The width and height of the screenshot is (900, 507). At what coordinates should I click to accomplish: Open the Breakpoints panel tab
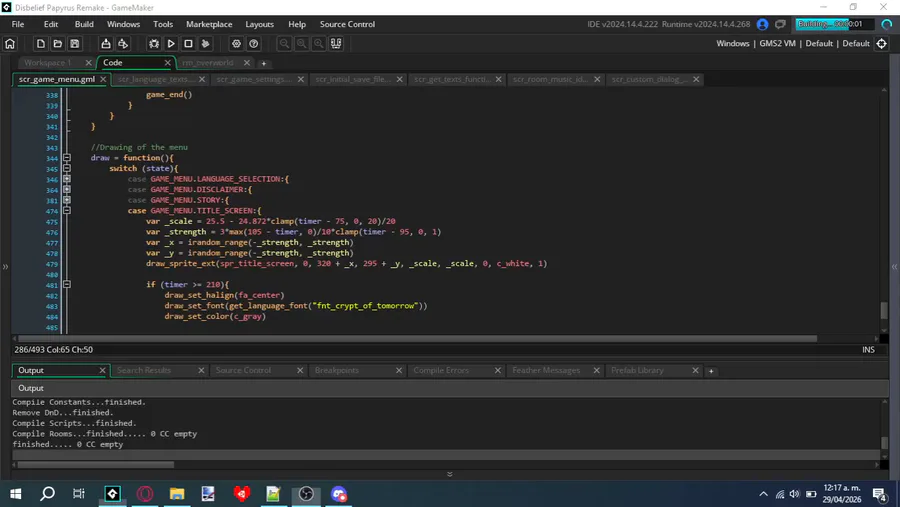pyautogui.click(x=337, y=370)
